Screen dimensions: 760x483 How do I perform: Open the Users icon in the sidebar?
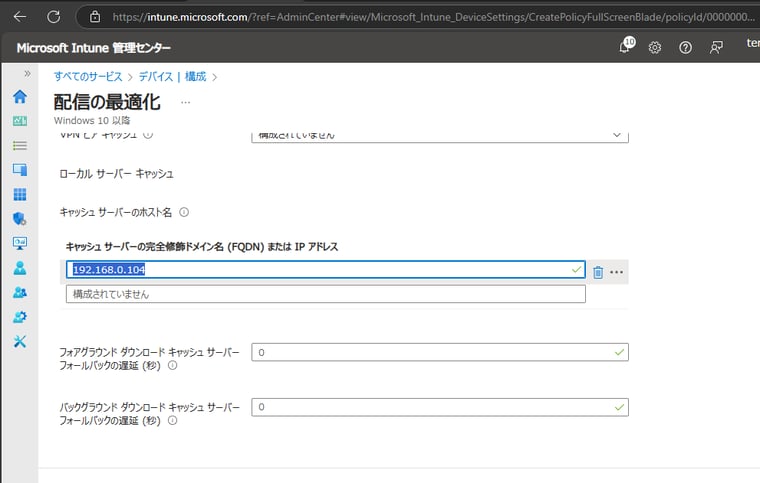(20, 268)
